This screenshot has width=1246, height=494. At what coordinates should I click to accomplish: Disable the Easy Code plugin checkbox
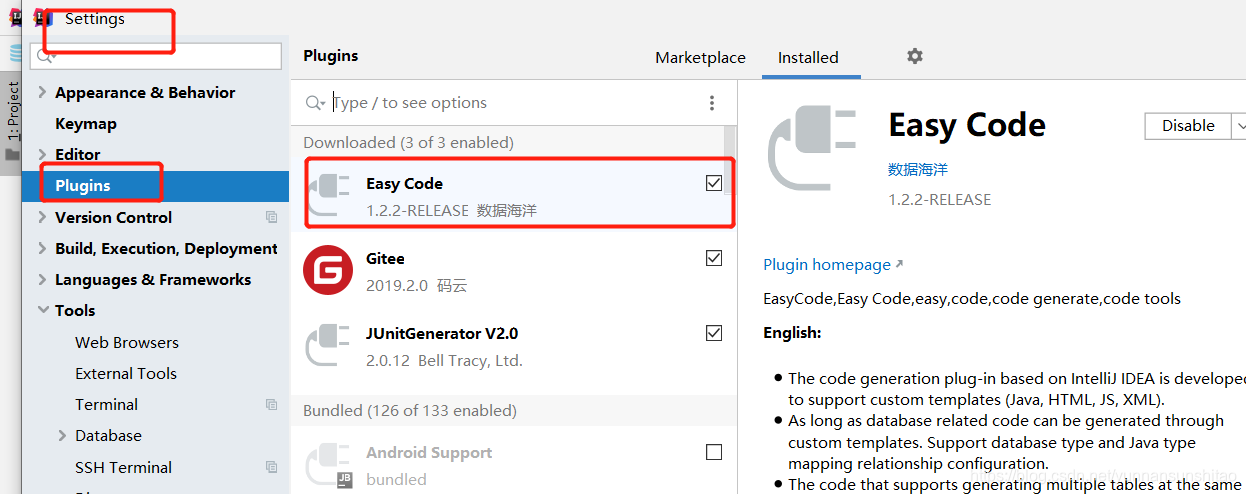point(714,183)
